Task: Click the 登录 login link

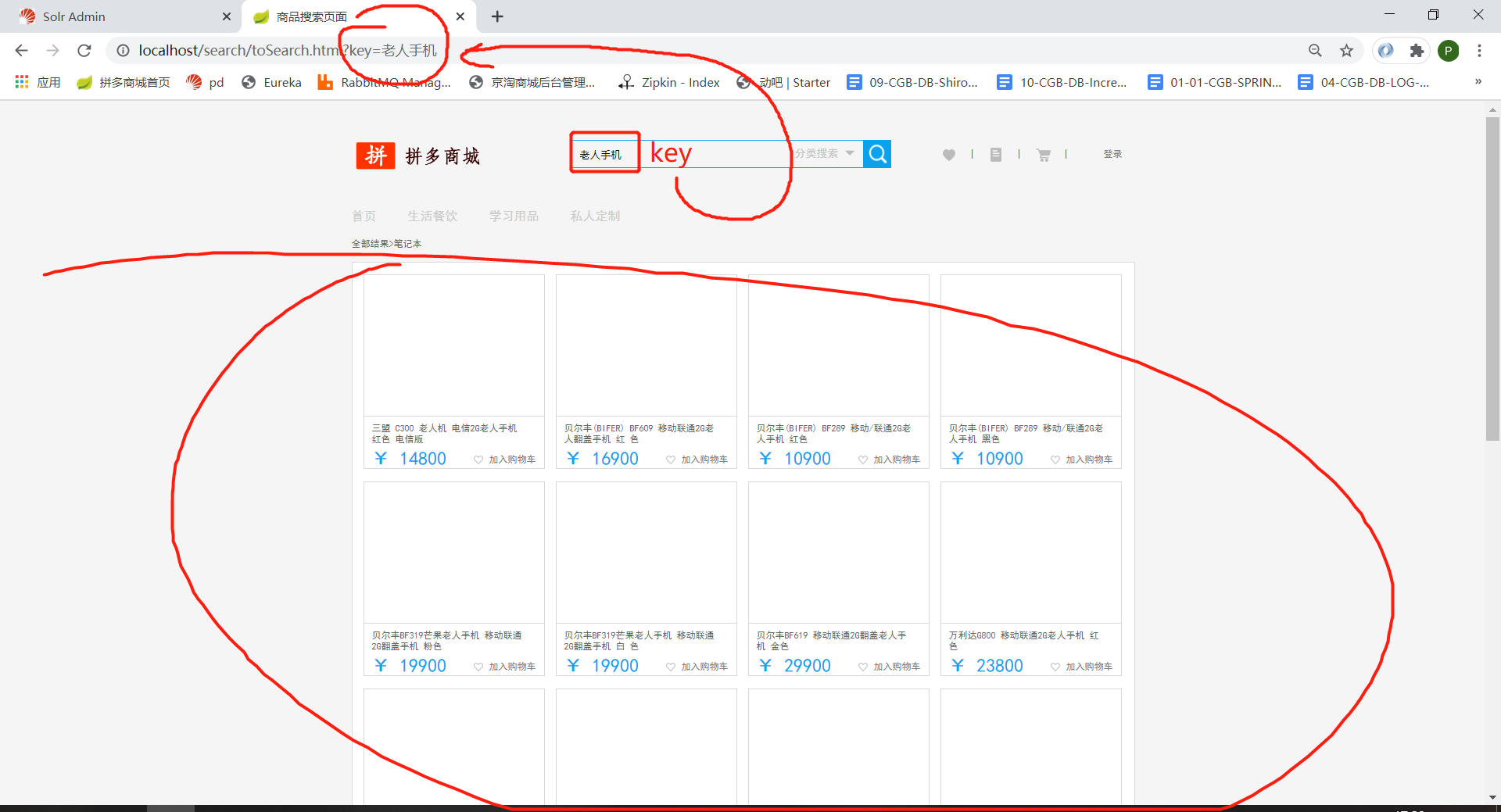Action: pos(1112,154)
